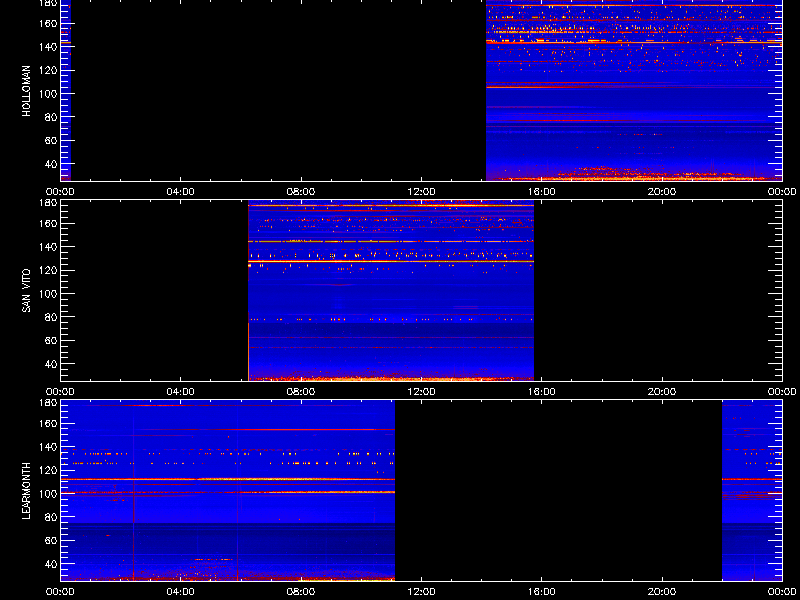
Task: Click 160 on the Learmonth frequency axis
Action: coord(49,424)
